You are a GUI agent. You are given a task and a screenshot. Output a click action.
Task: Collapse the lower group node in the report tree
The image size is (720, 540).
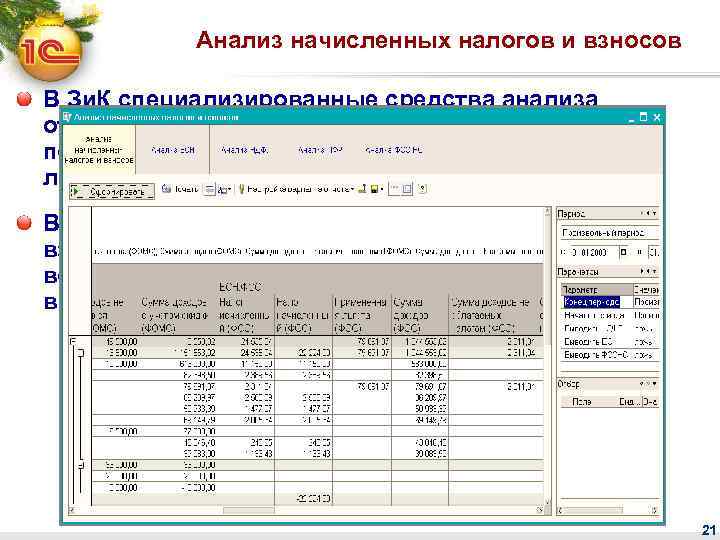(81, 466)
